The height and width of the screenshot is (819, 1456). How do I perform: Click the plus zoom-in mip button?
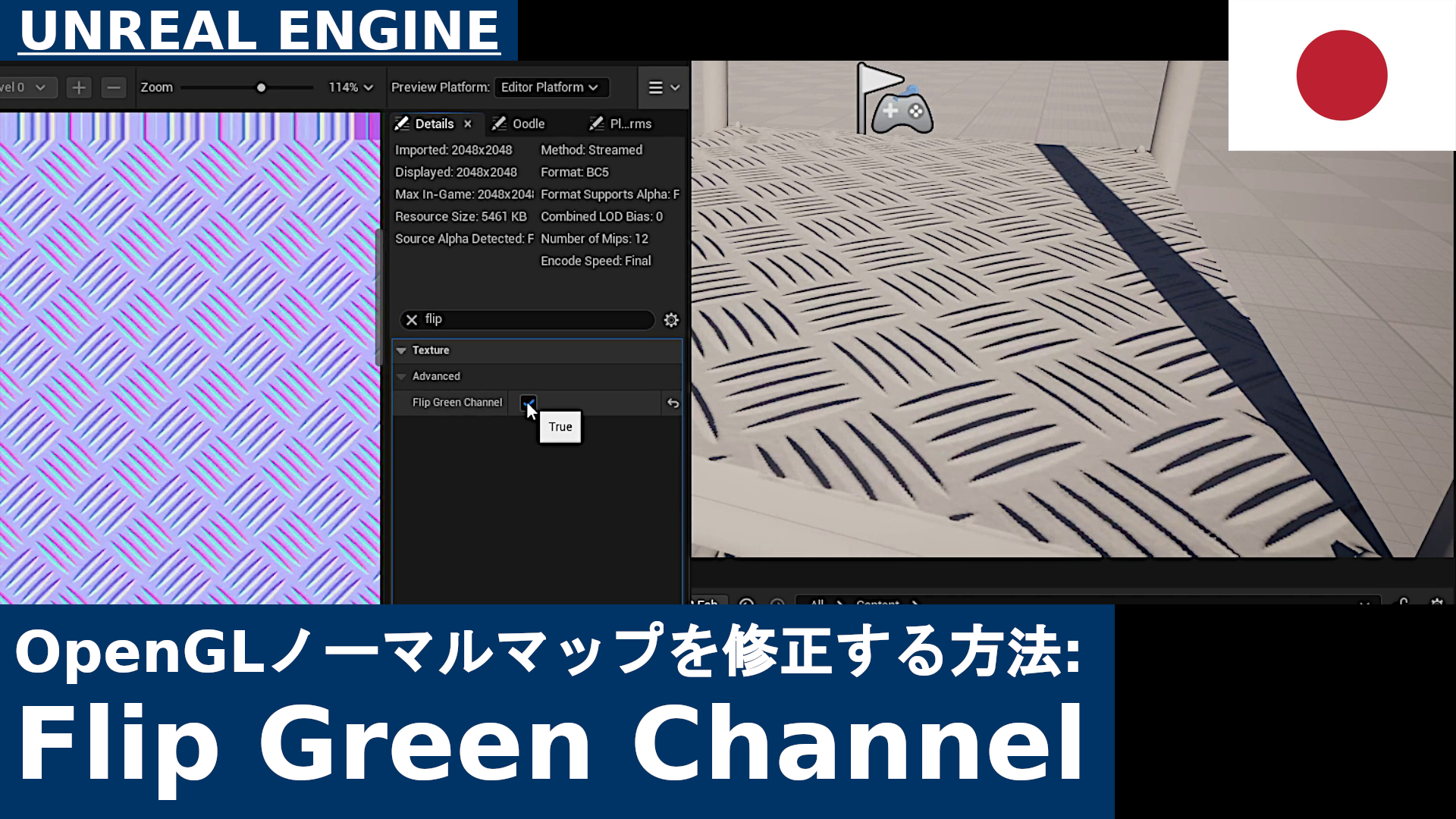(78, 88)
